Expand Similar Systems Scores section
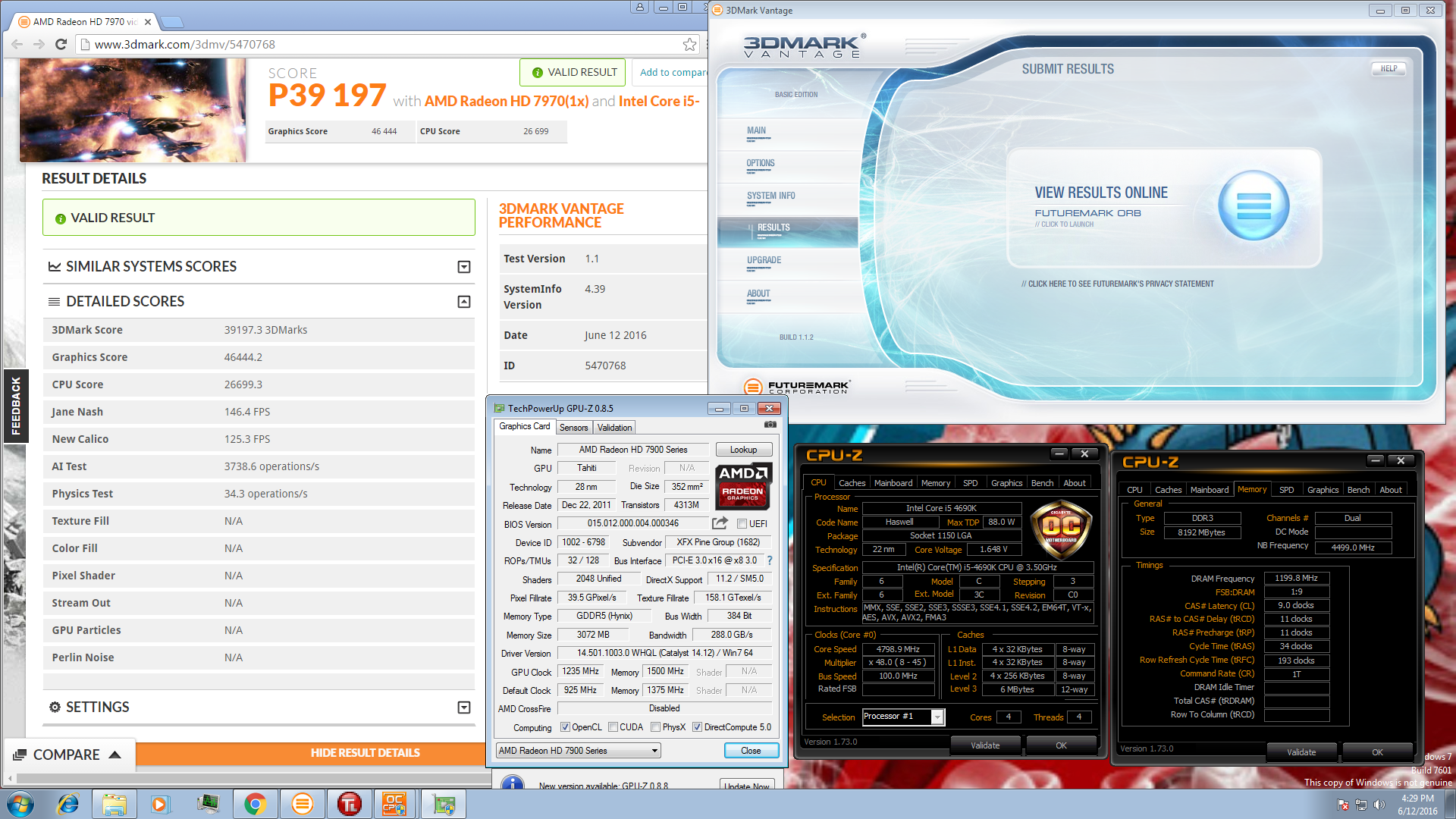 coord(464,267)
